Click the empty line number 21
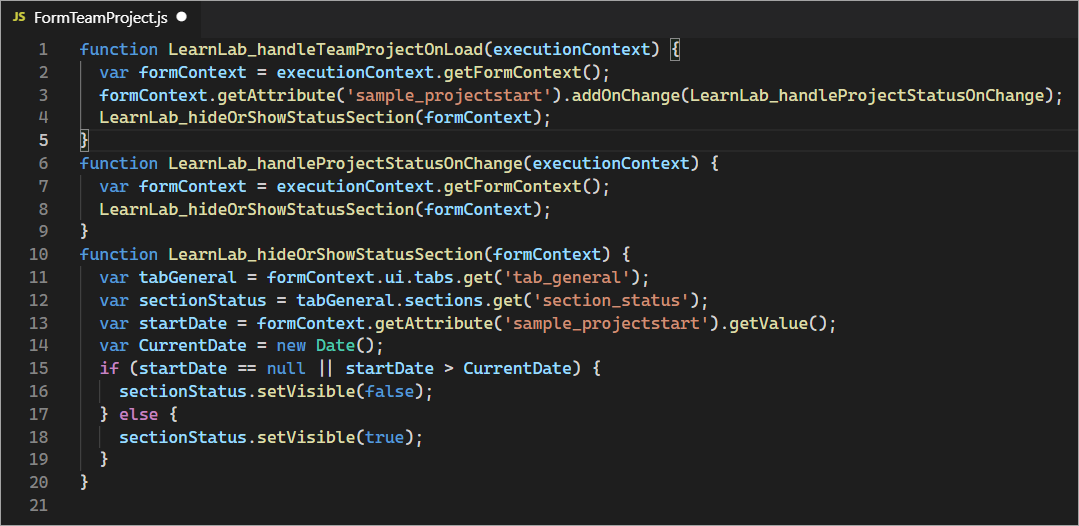Screen dimensions: 1079x526 tap(38, 505)
